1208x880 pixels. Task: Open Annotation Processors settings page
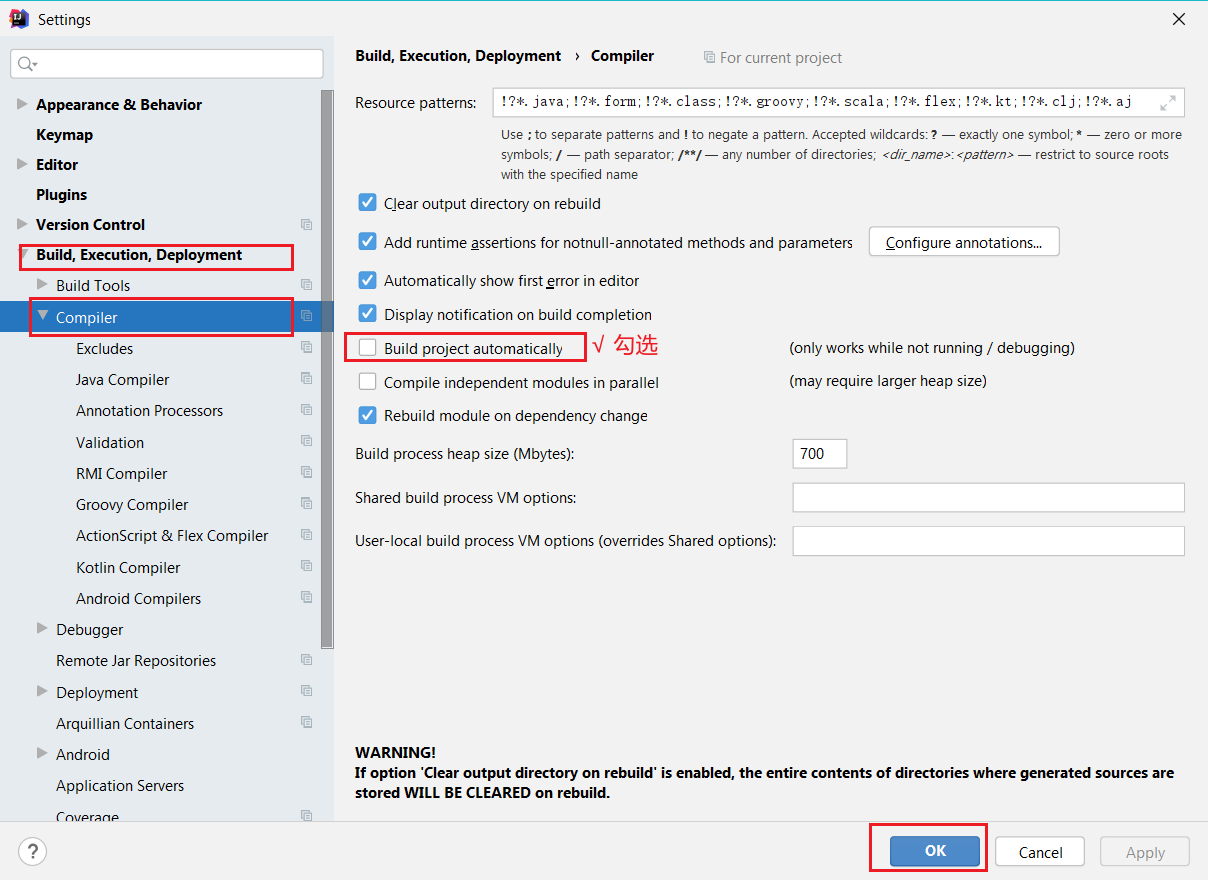click(x=149, y=410)
